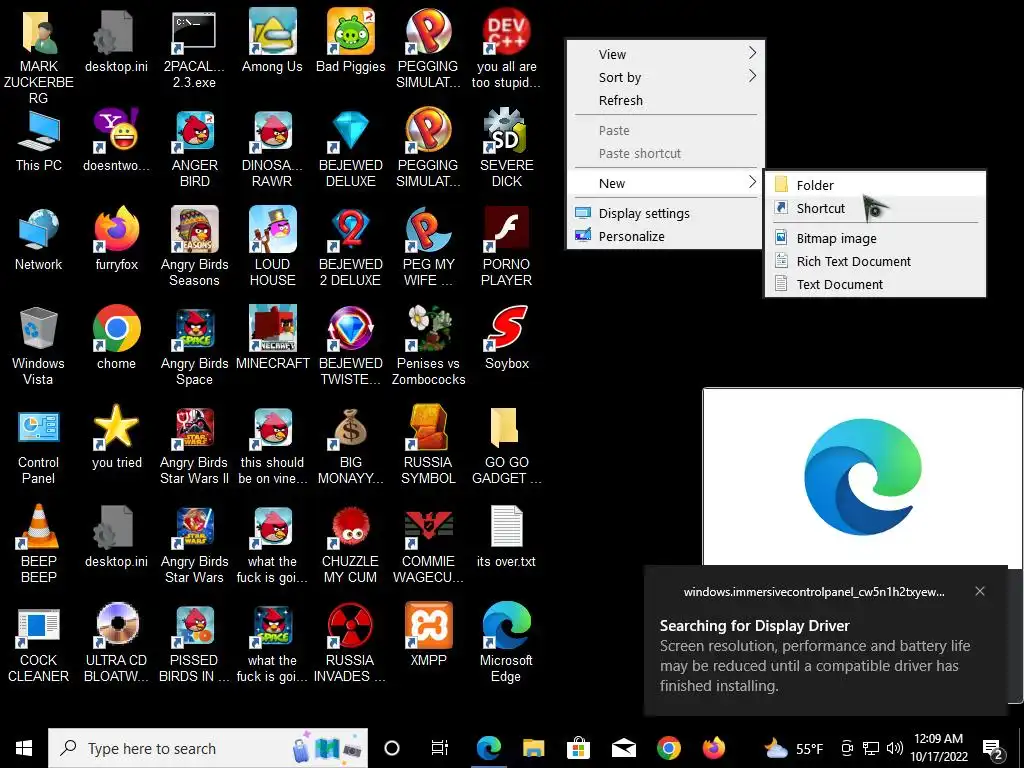Select the its over.txt file
1024x768 pixels.
pos(507,536)
